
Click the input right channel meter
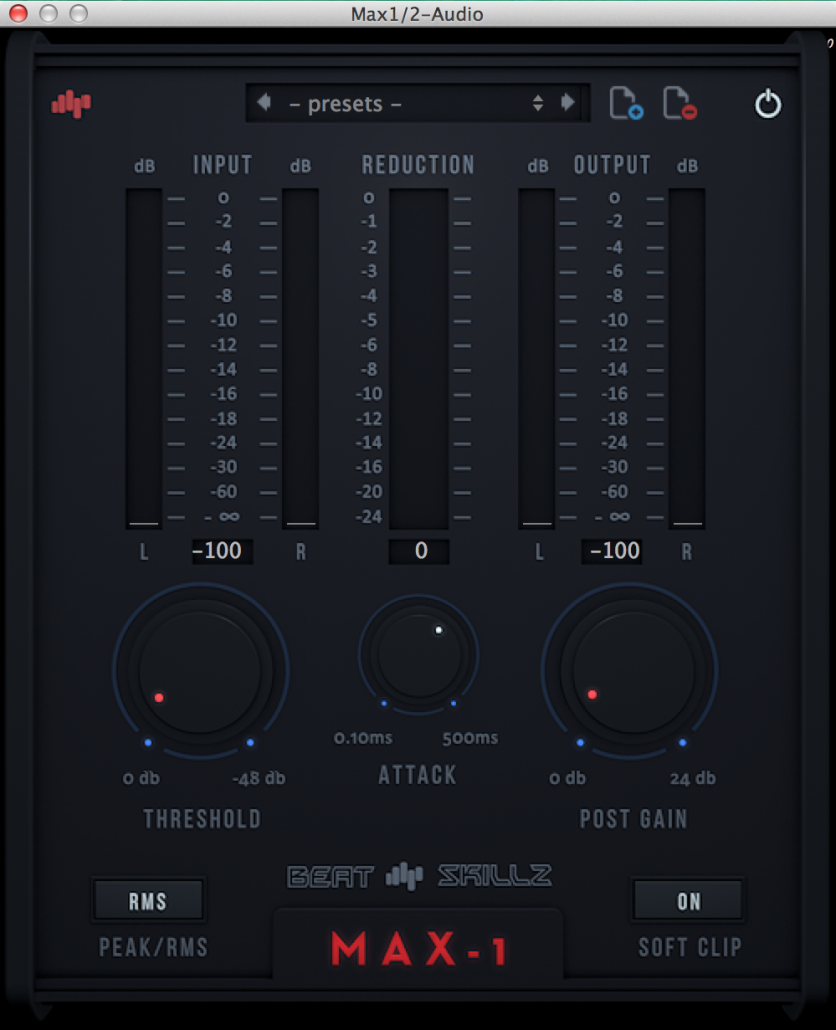tap(301, 359)
